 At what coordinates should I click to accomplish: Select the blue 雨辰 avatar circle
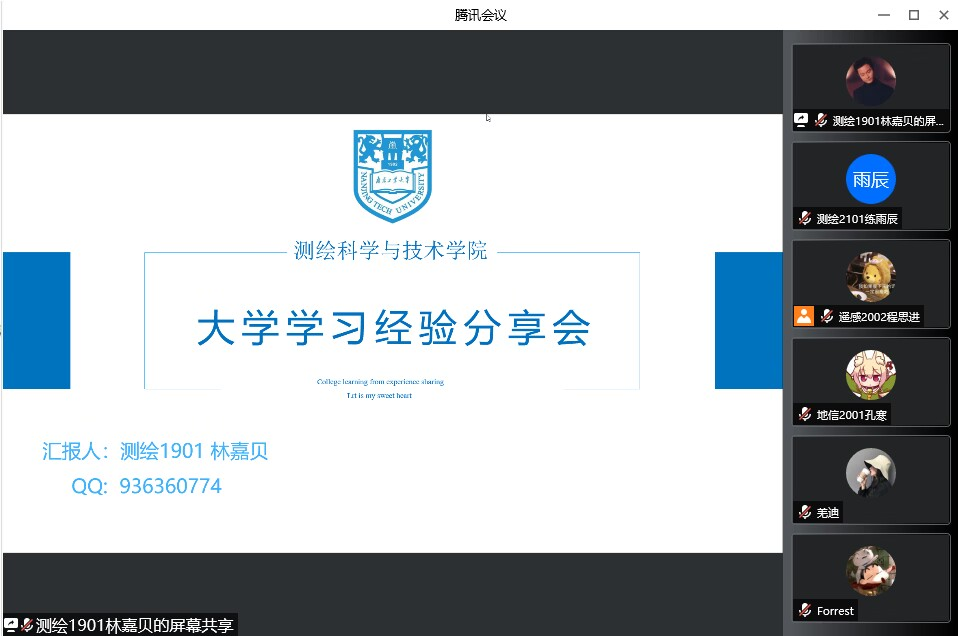pyautogui.click(x=870, y=180)
